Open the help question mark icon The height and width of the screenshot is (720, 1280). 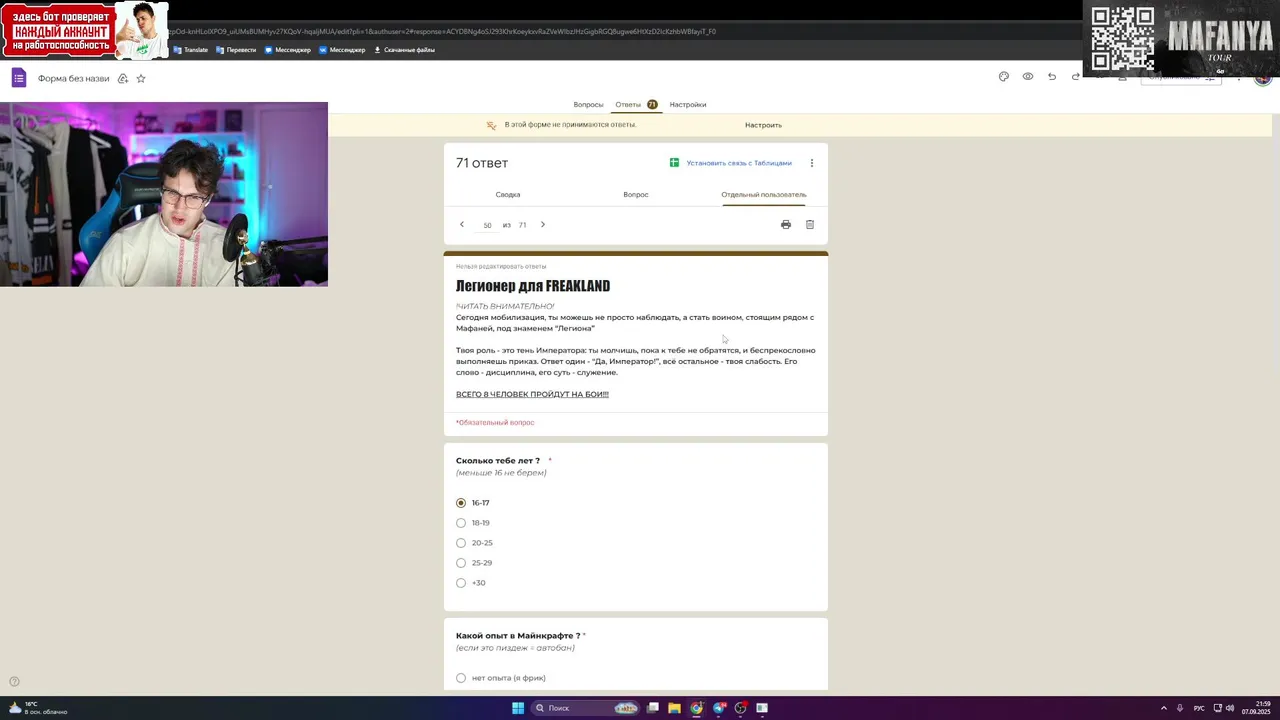pos(14,682)
